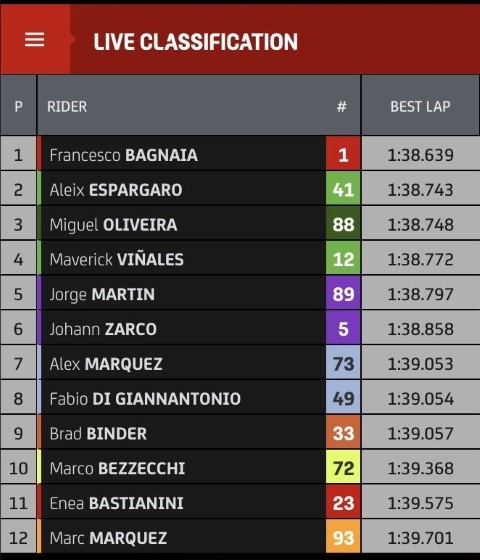
Task: Click dark green number 88 badge
Action: click(343, 223)
